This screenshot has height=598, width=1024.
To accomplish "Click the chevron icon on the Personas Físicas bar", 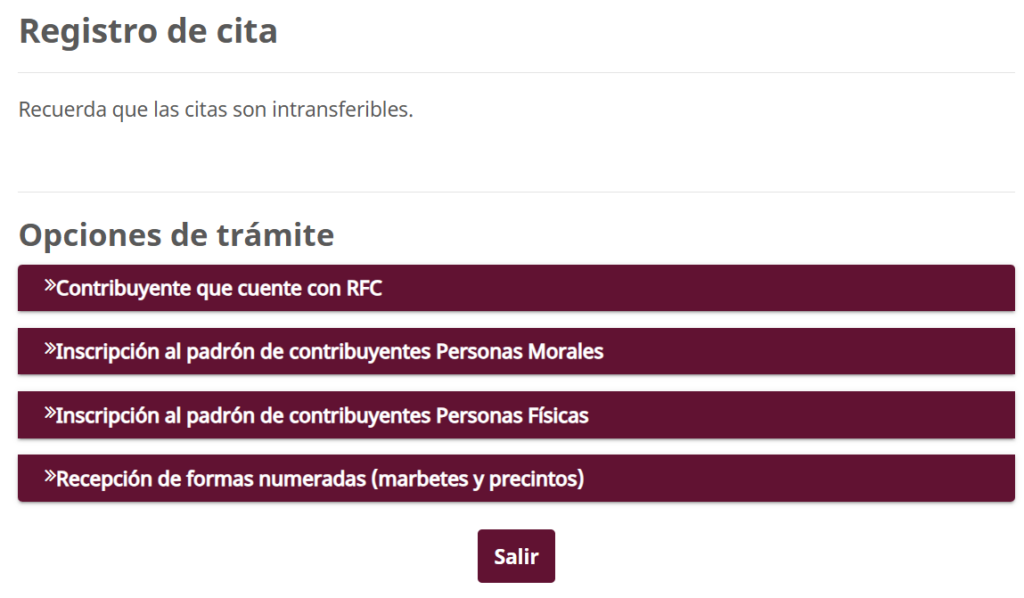I will point(48,414).
